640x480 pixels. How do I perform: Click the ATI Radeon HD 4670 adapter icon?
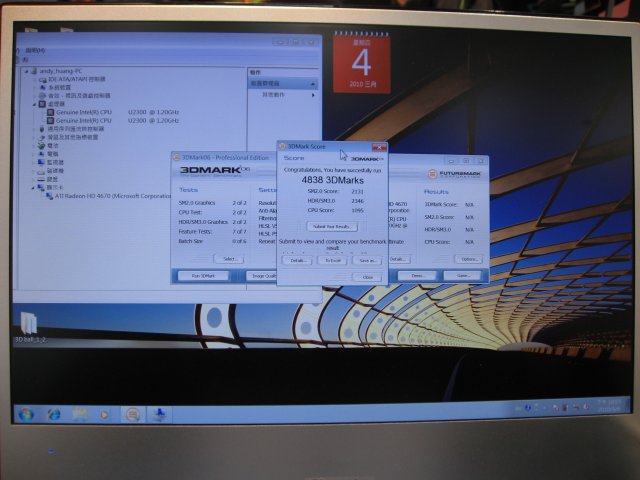coord(49,196)
